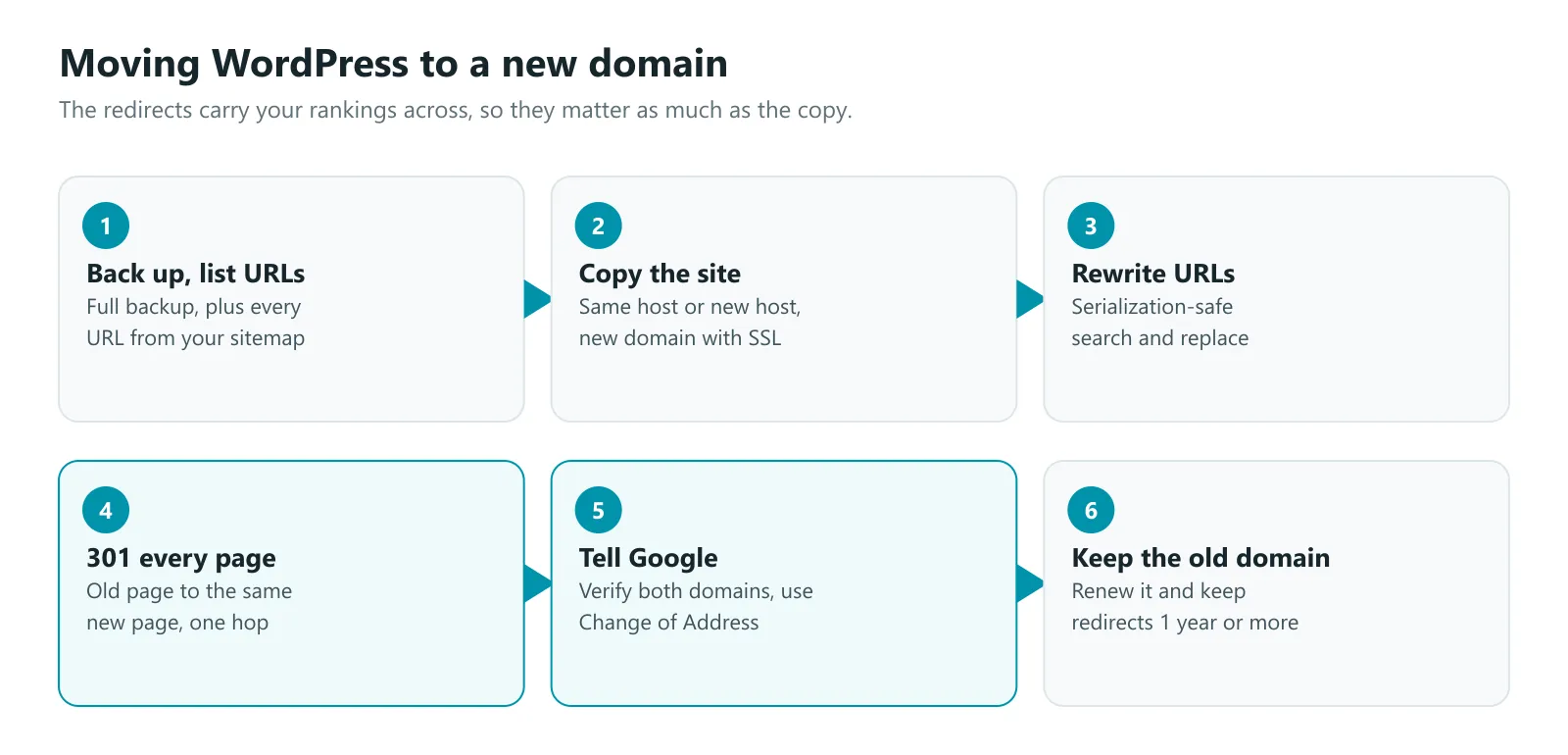The image size is (1568, 755).
Task: Click the step 5 number badge
Action: pyautogui.click(x=599, y=510)
